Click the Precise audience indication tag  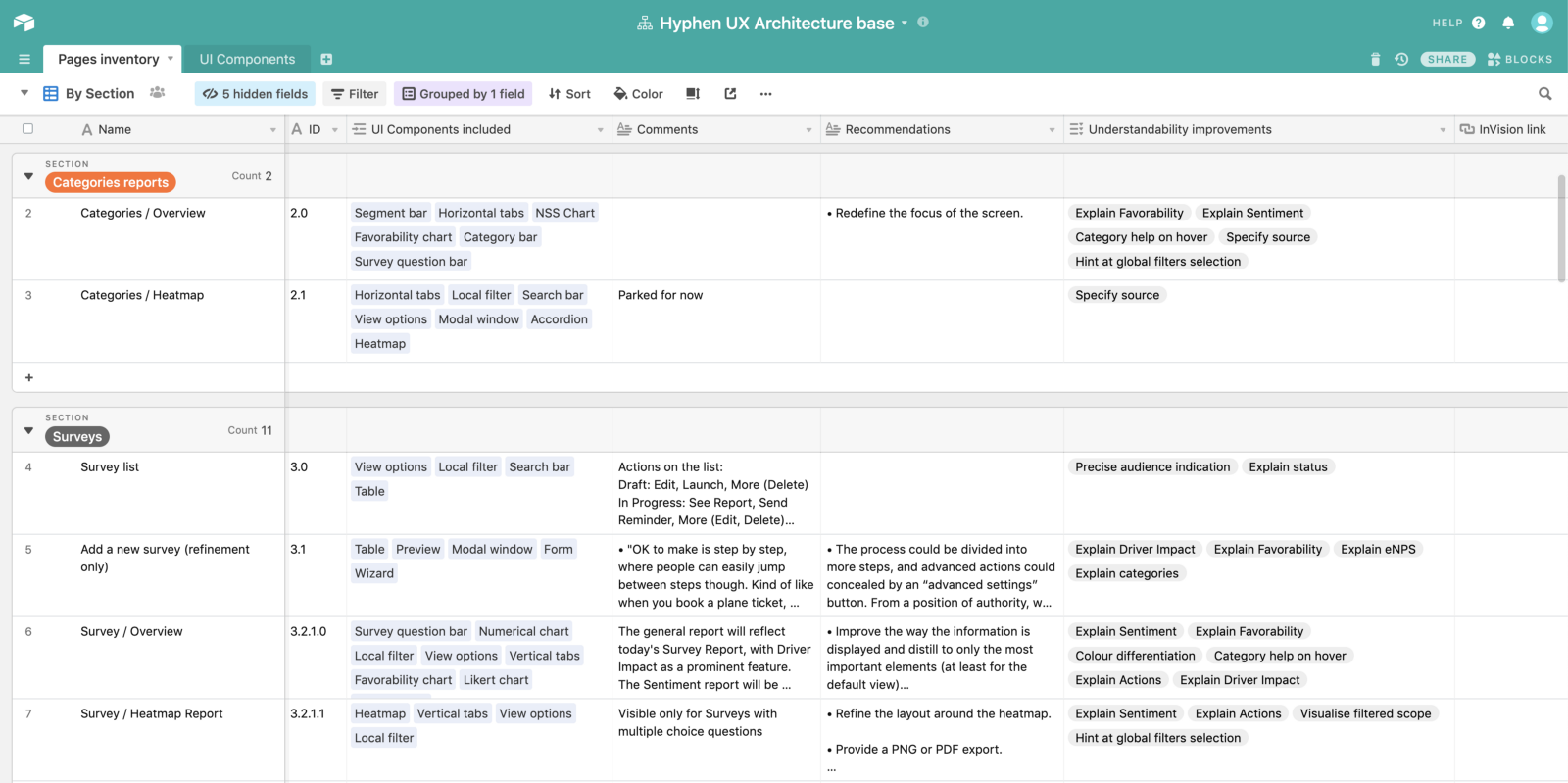(x=1152, y=467)
